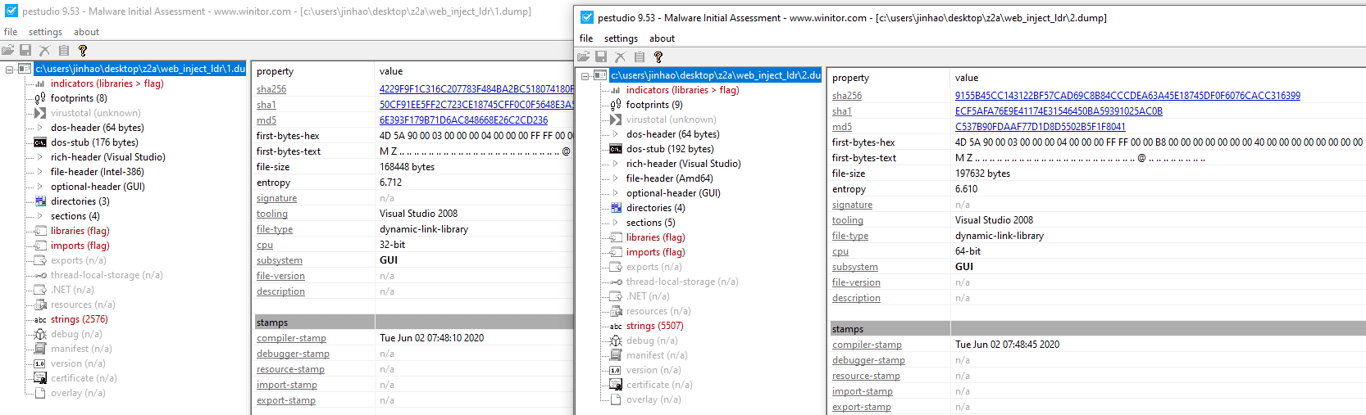This screenshot has height=415, width=1366.
Task: Click the close-file X icon in the 1.dump window toolbar
Action: 45,50
